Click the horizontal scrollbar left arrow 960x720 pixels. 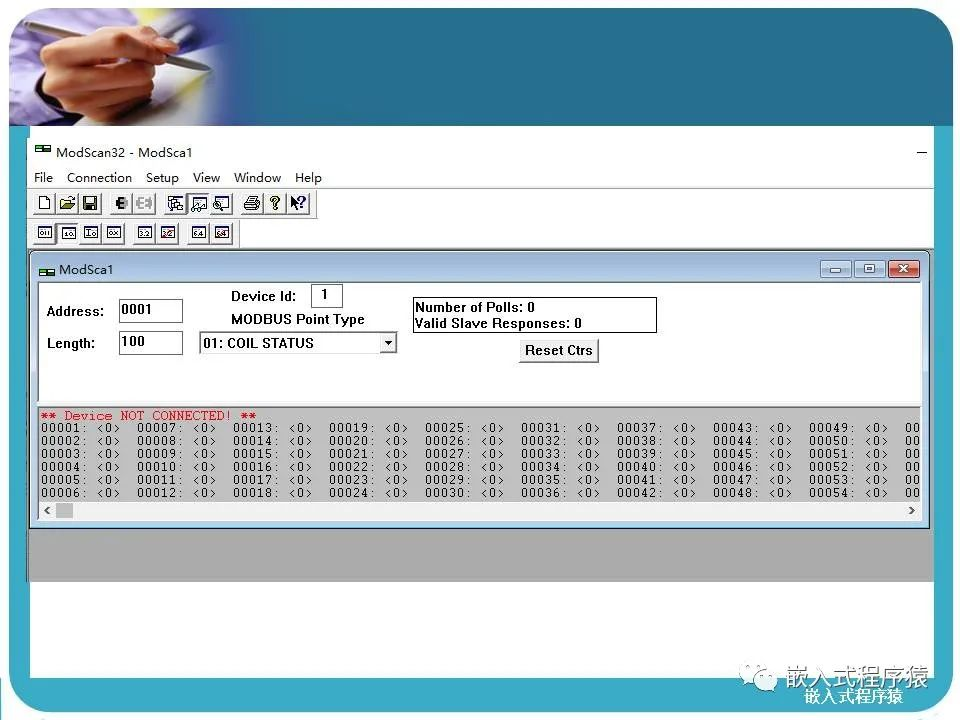click(x=47, y=510)
